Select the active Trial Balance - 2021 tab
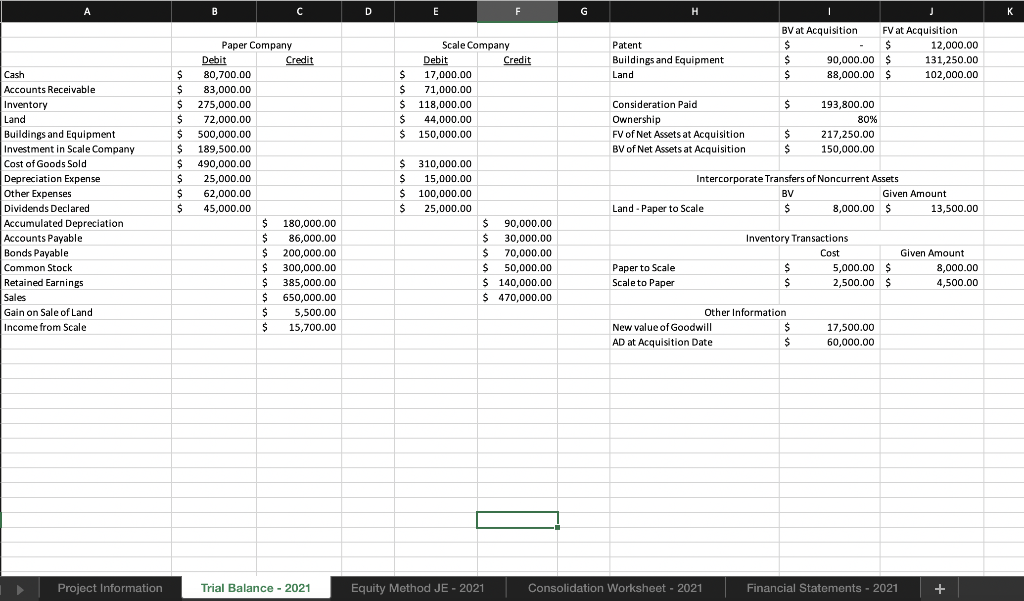This screenshot has height=601, width=1024. (x=256, y=588)
